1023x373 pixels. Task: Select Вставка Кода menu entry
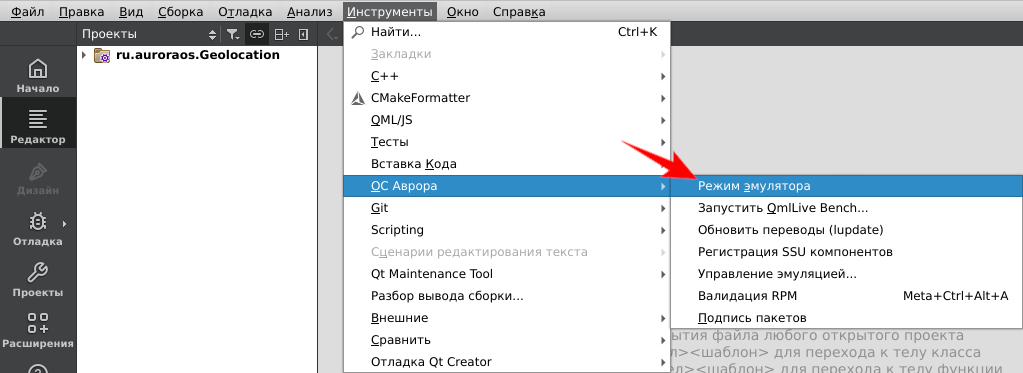pos(507,164)
